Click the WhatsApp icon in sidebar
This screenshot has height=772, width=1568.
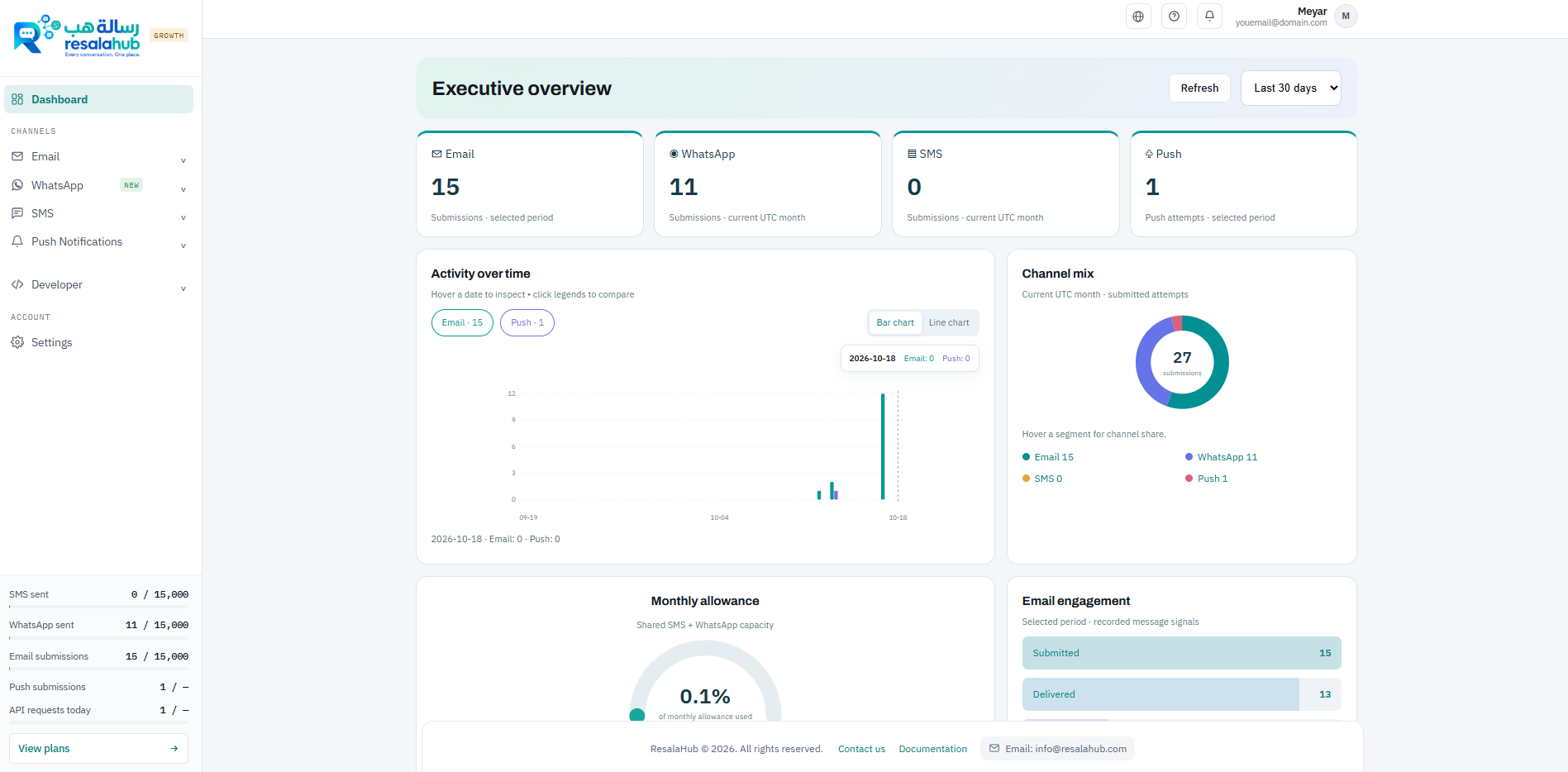(17, 185)
